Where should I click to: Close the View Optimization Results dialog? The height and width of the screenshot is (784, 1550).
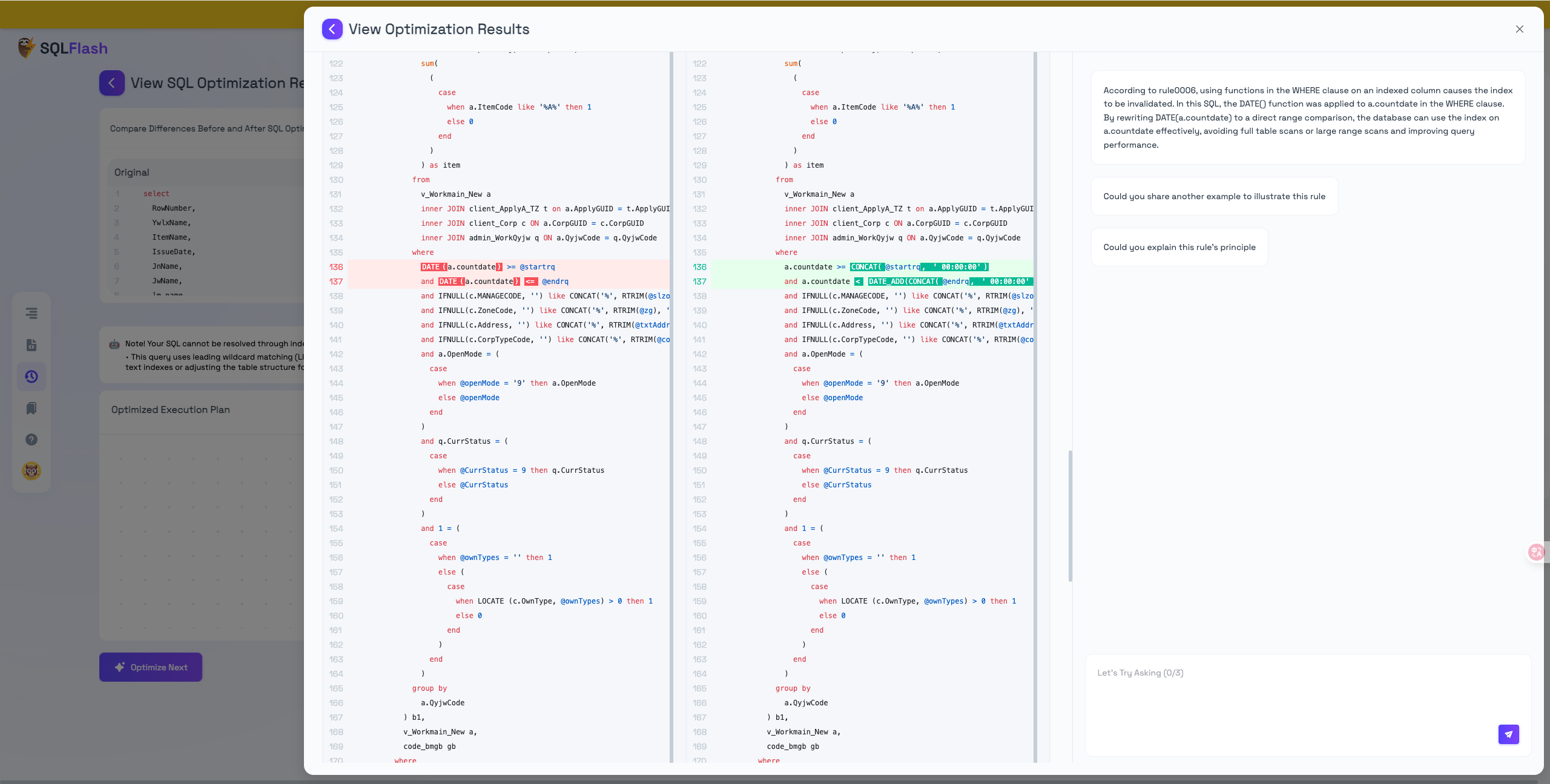pos(1519,29)
